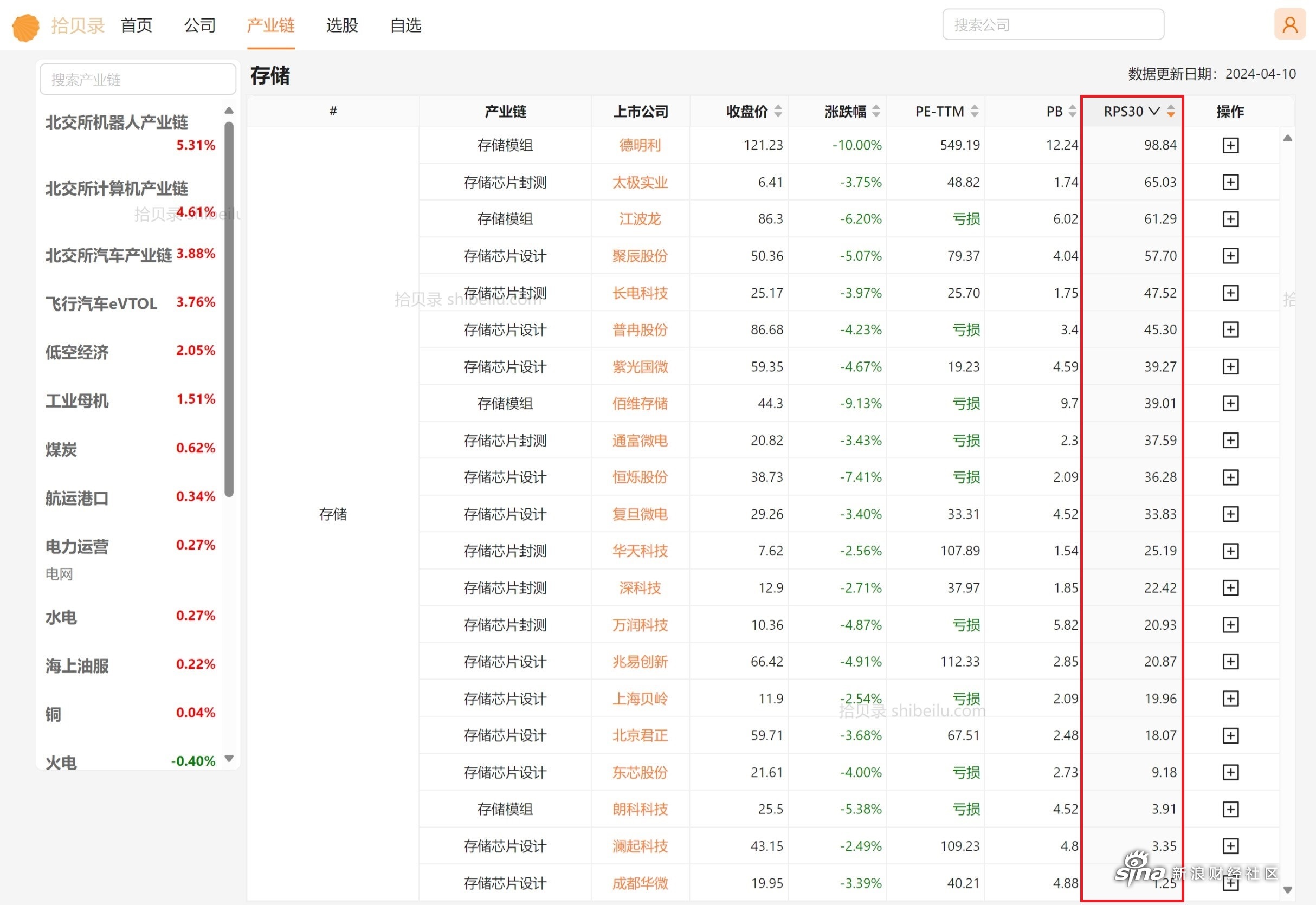The height and width of the screenshot is (905, 1316).
Task: Sort table by 涨跌幅 column arrows
Action: click(x=876, y=111)
